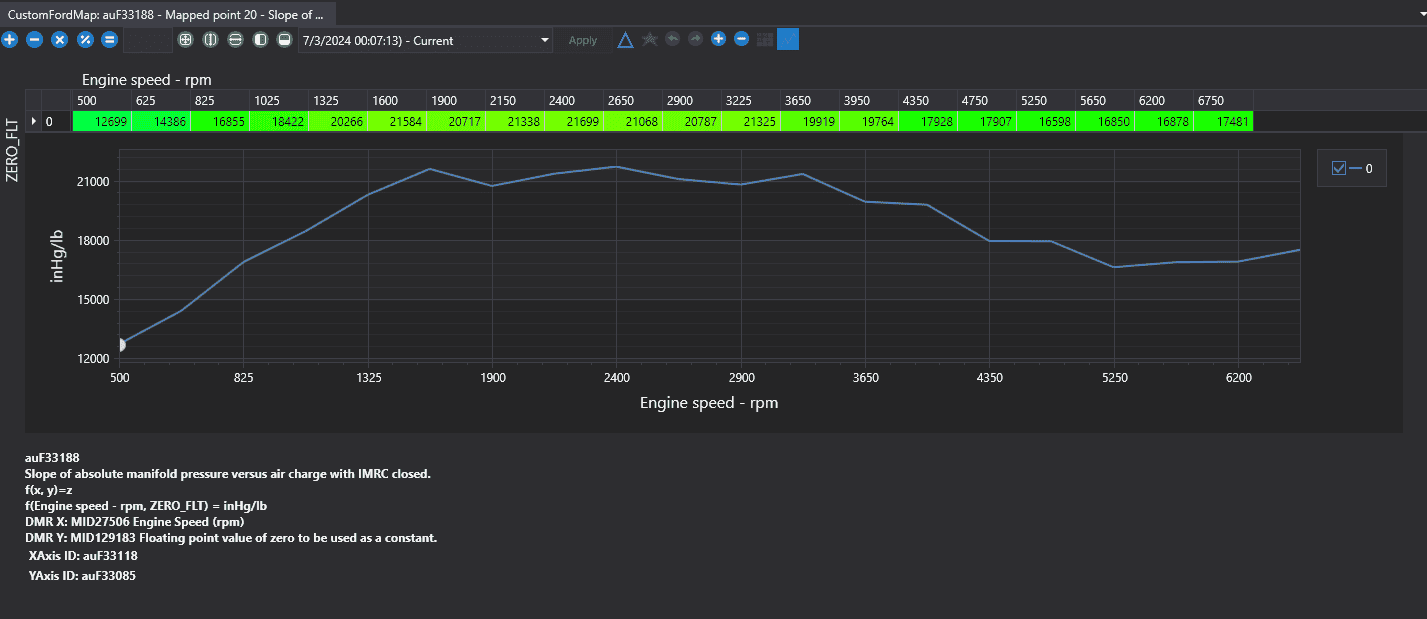Click the row header labeled 0
1427x619 pixels.
pyautogui.click(x=56, y=121)
